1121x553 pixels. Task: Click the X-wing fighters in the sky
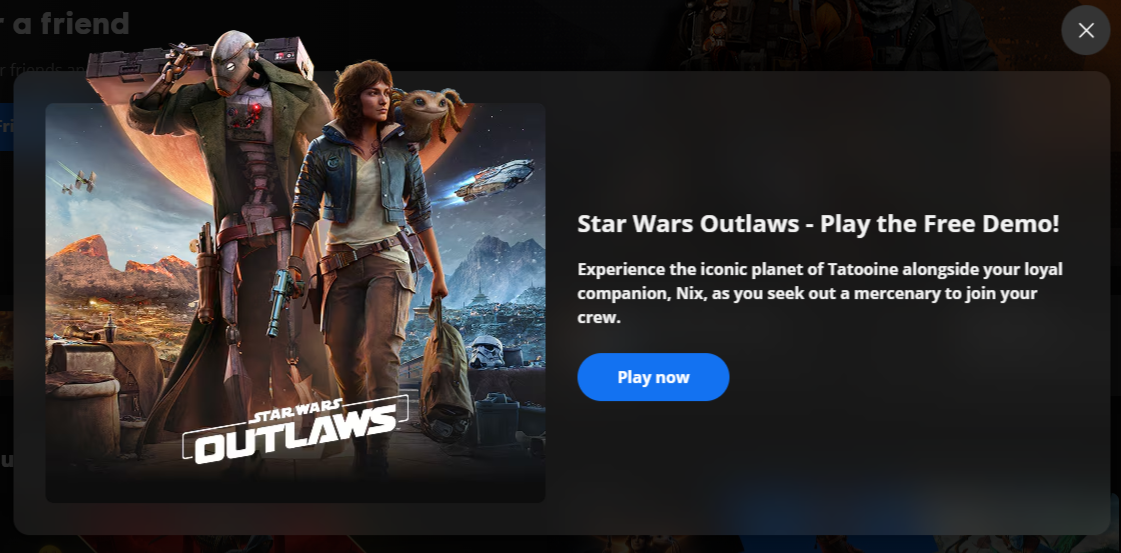[77, 178]
